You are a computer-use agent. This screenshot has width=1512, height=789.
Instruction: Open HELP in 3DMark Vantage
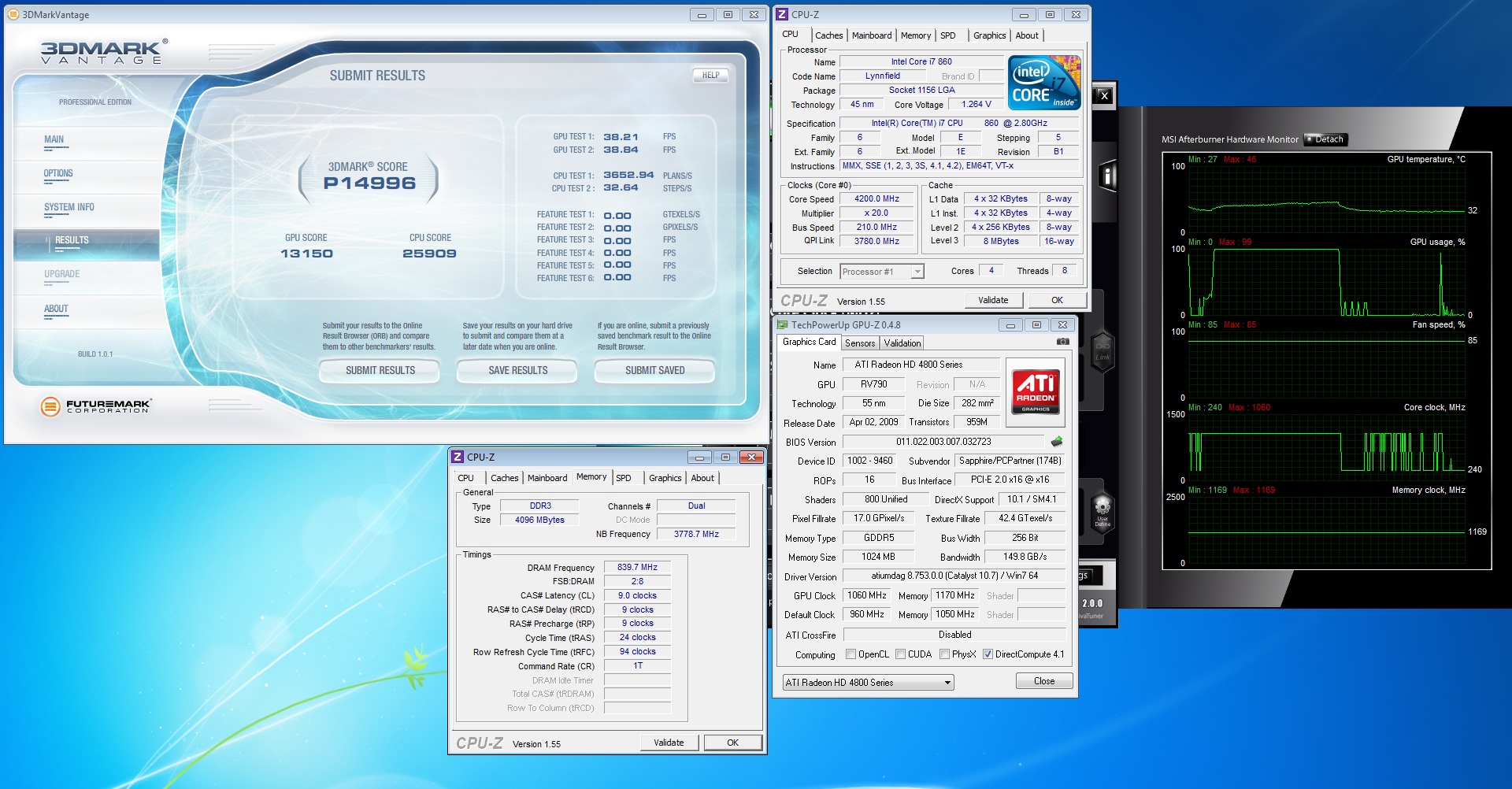click(x=710, y=76)
